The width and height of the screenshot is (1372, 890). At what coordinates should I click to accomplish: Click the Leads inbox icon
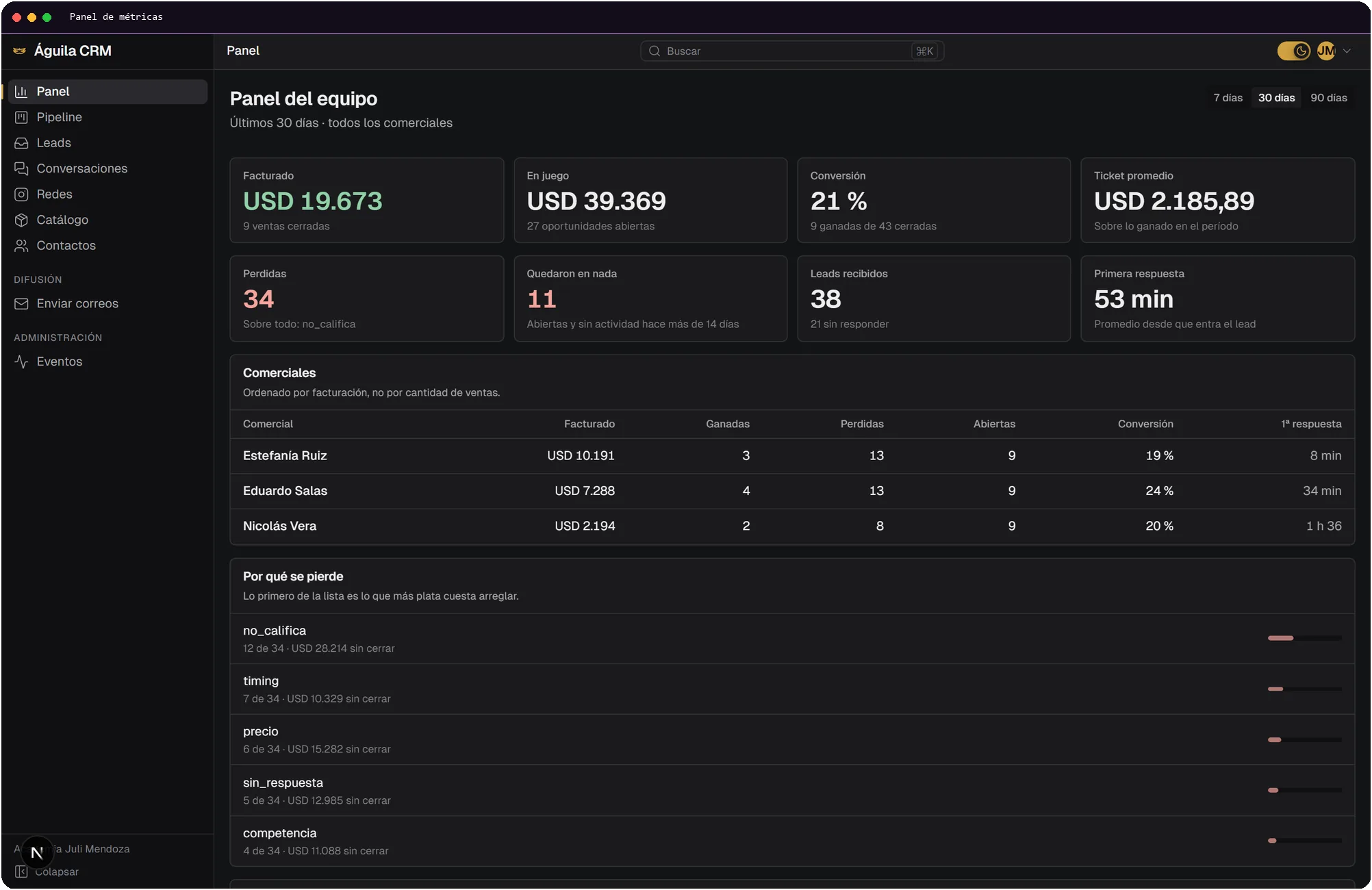21,143
